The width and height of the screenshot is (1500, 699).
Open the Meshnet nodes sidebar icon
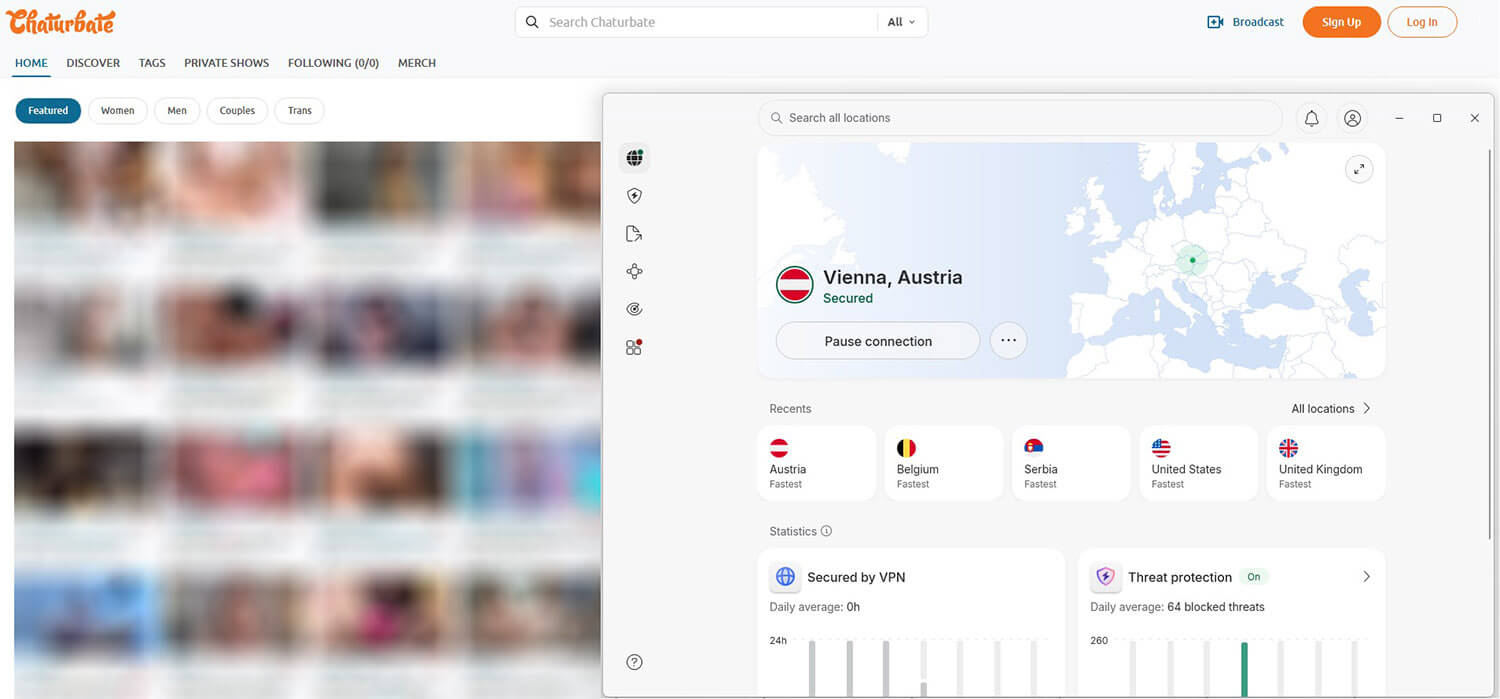pyautogui.click(x=634, y=271)
